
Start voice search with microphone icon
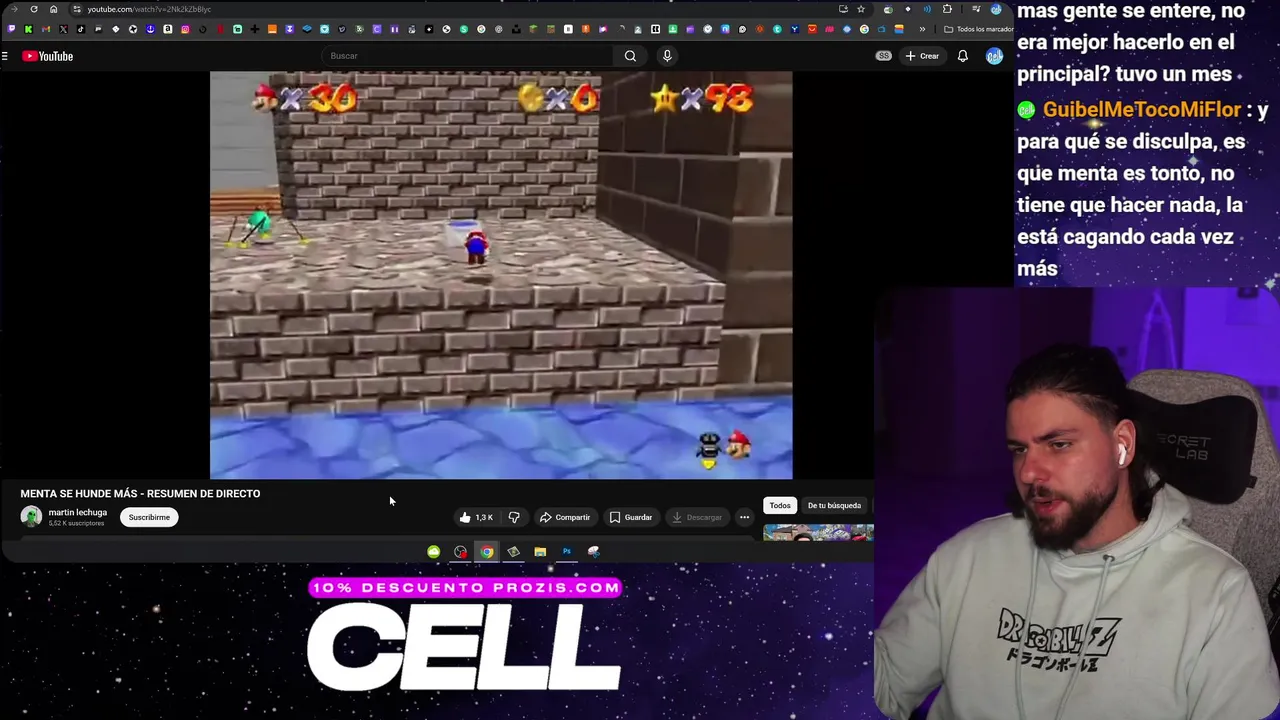tap(667, 56)
